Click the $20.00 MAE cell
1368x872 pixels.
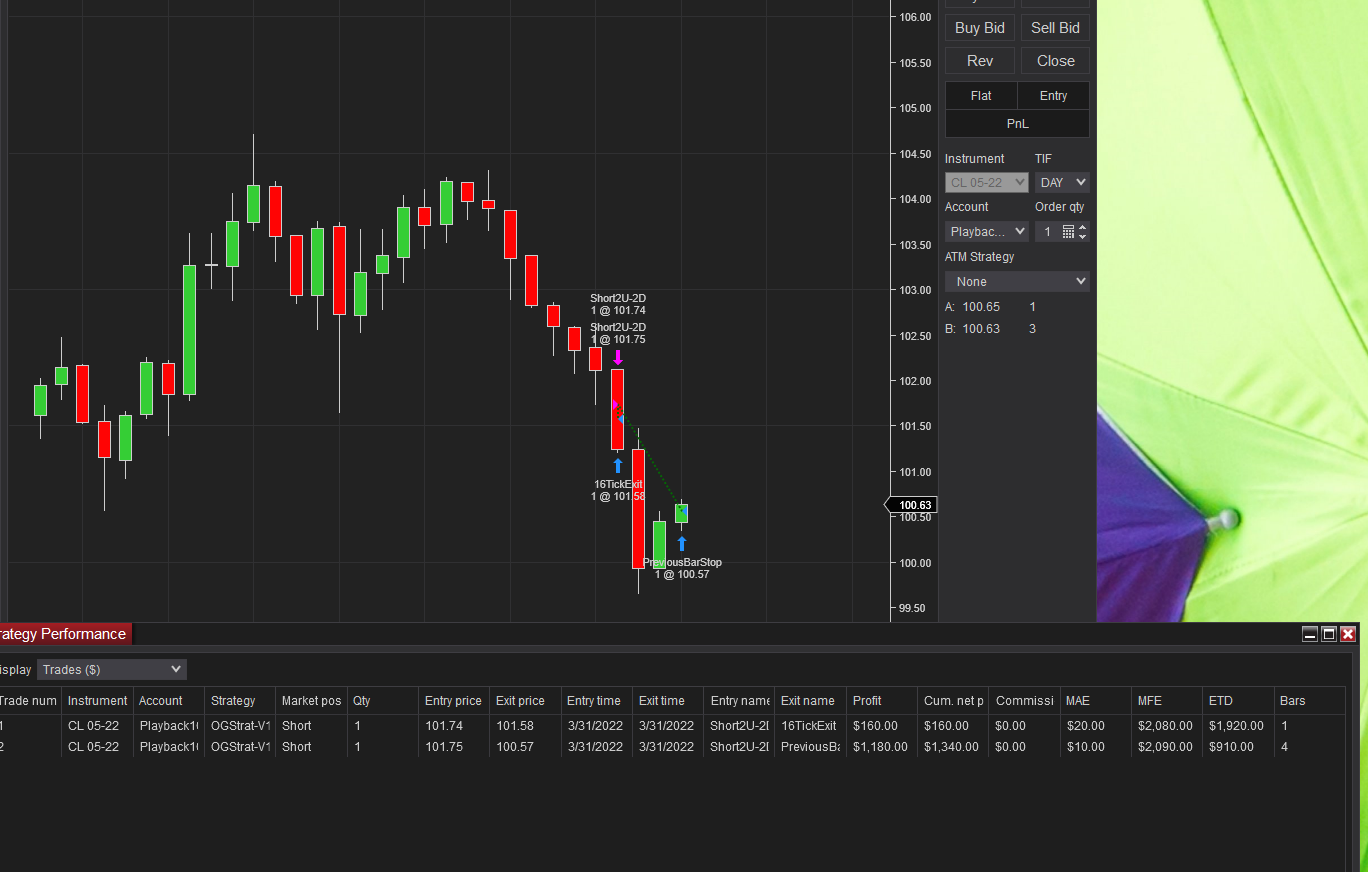click(1095, 726)
